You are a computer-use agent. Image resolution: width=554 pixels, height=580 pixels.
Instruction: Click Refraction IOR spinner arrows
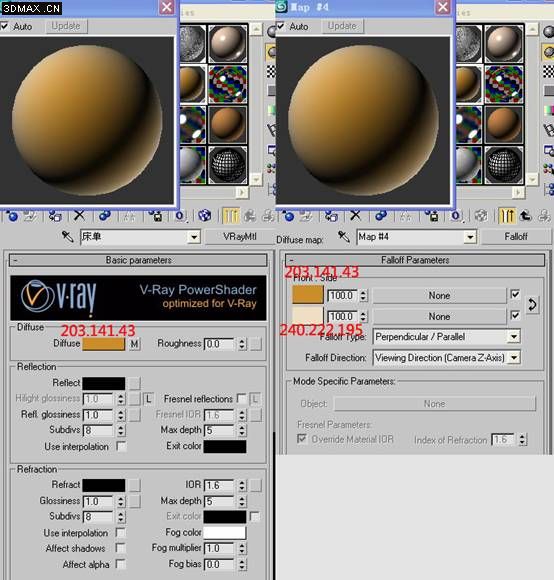[241, 485]
